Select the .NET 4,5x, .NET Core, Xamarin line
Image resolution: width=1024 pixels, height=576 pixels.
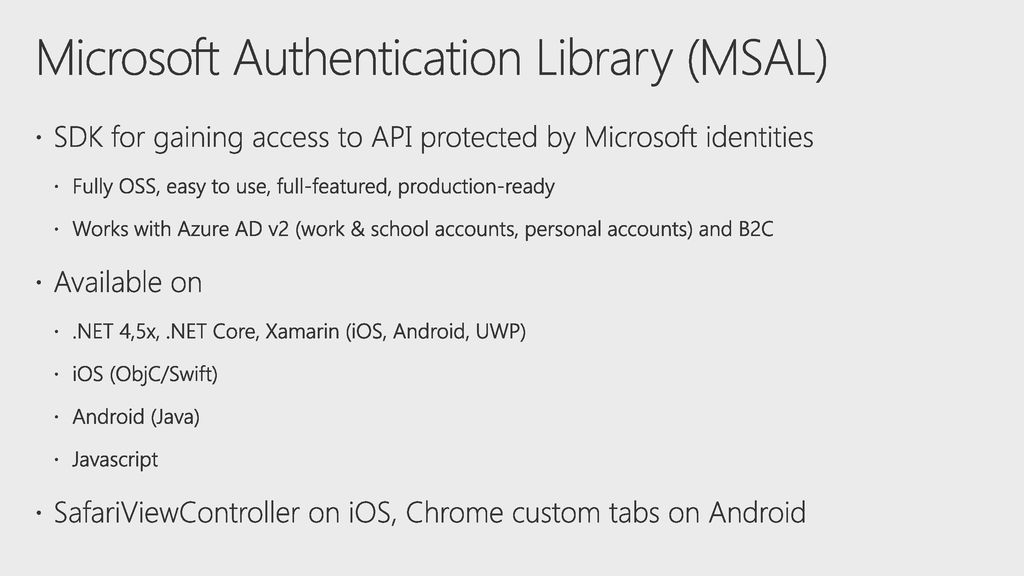click(x=299, y=332)
